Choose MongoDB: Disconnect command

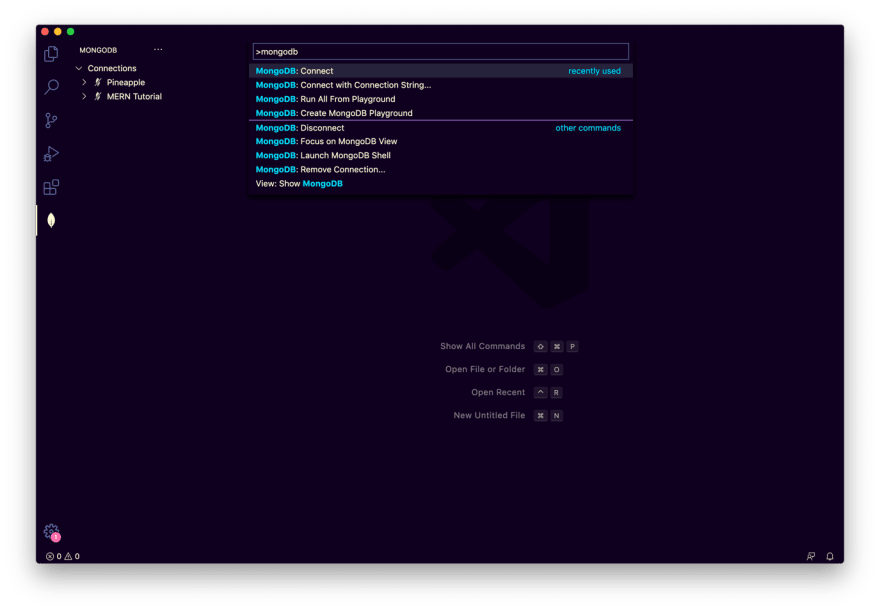[441, 128]
